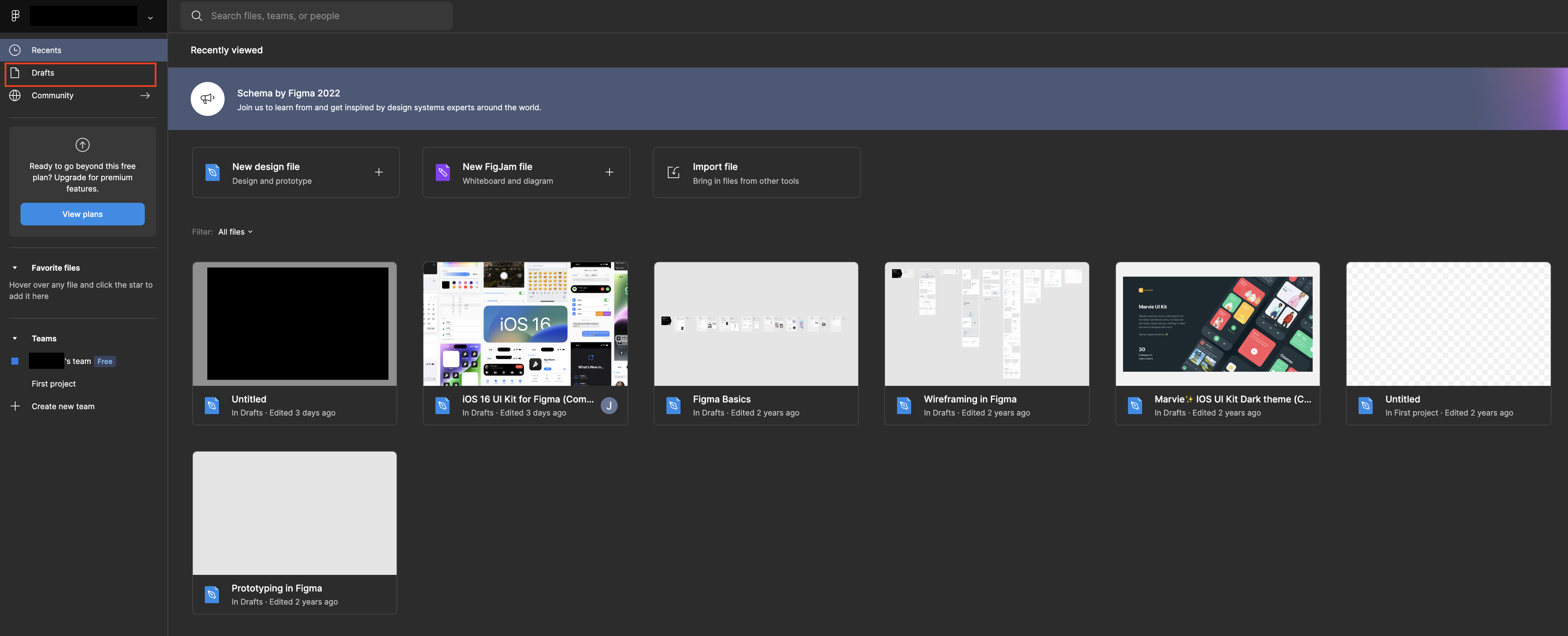Viewport: 1568px width, 636px height.
Task: Click plus icon on New design file
Action: click(x=379, y=172)
